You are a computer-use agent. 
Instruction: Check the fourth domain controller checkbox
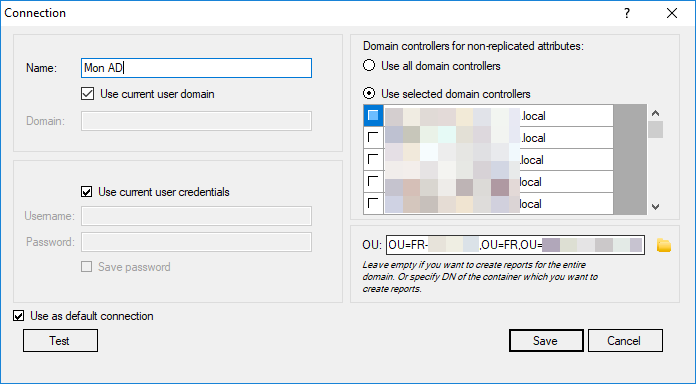click(373, 181)
